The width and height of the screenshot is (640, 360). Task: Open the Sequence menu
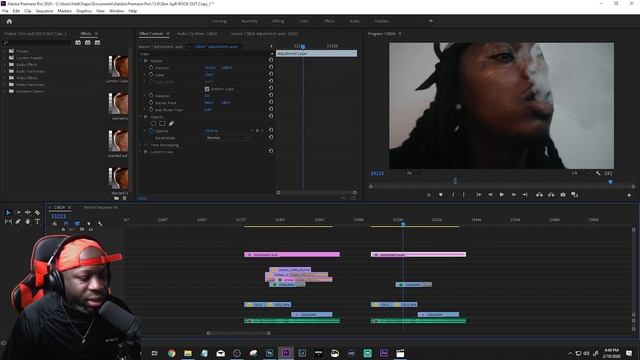[x=44, y=11]
